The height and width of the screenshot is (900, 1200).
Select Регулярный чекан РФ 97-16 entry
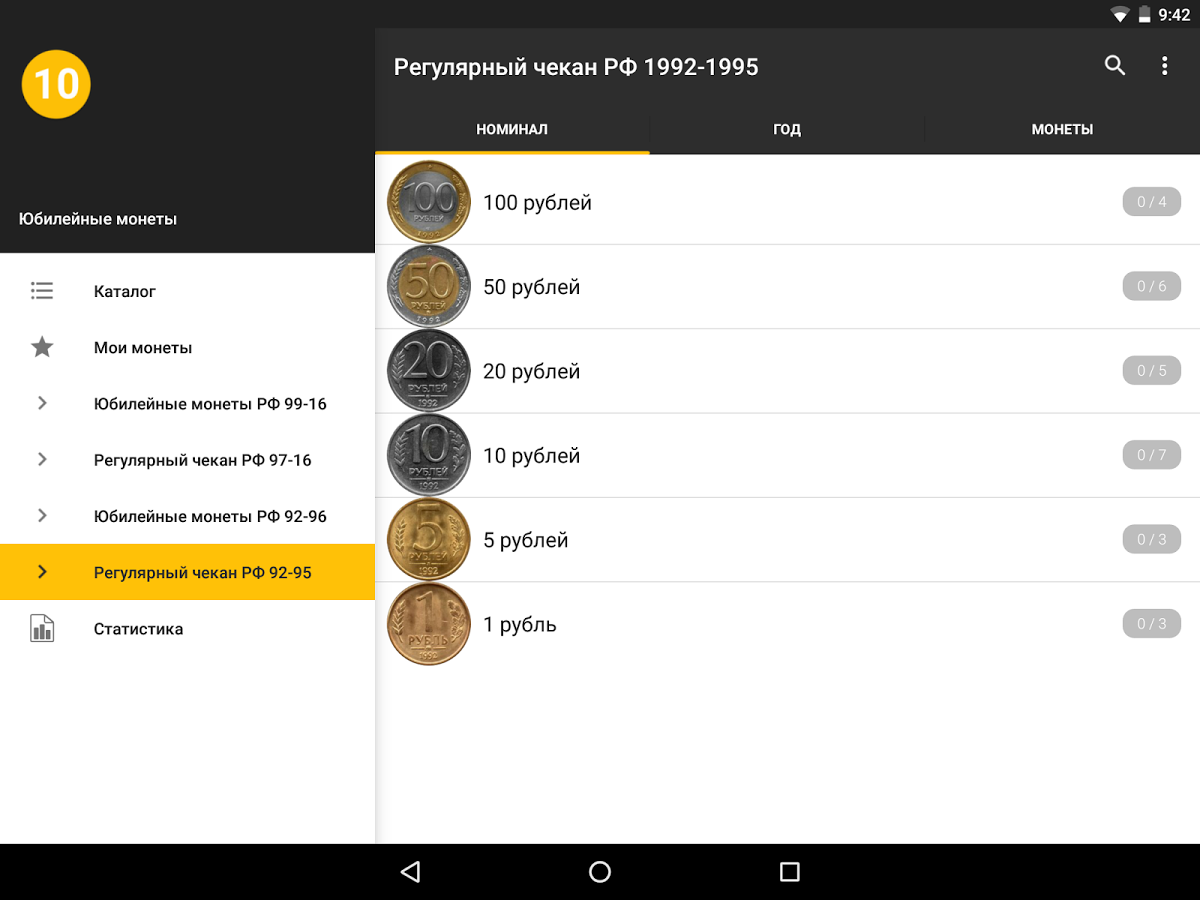coord(187,459)
